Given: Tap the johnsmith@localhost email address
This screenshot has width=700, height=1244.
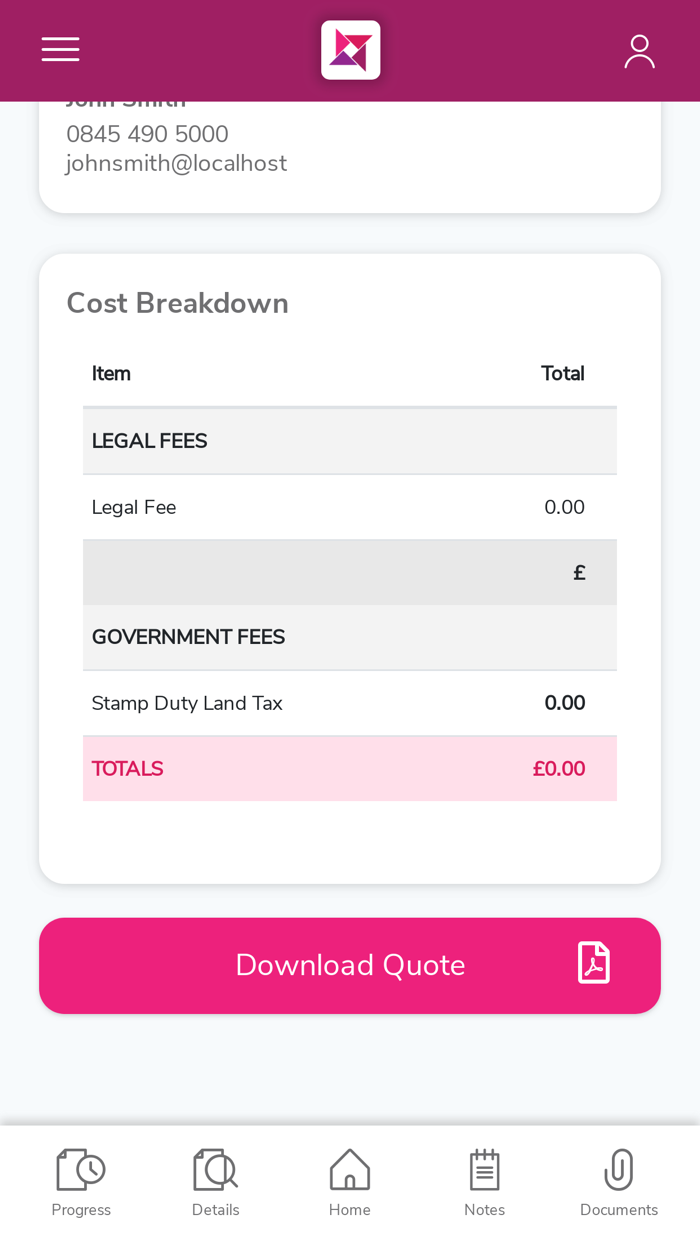Looking at the screenshot, I should click(x=176, y=163).
